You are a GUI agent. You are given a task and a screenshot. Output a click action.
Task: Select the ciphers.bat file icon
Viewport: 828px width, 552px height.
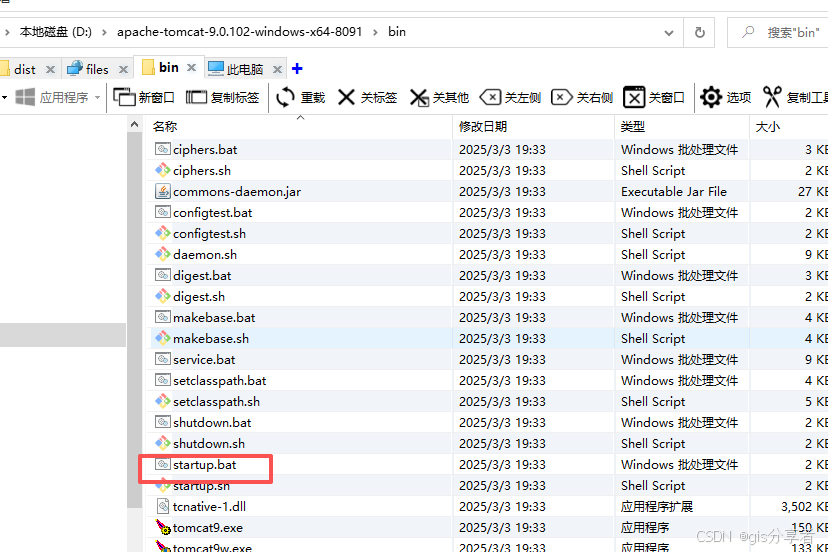pyautogui.click(x=163, y=149)
